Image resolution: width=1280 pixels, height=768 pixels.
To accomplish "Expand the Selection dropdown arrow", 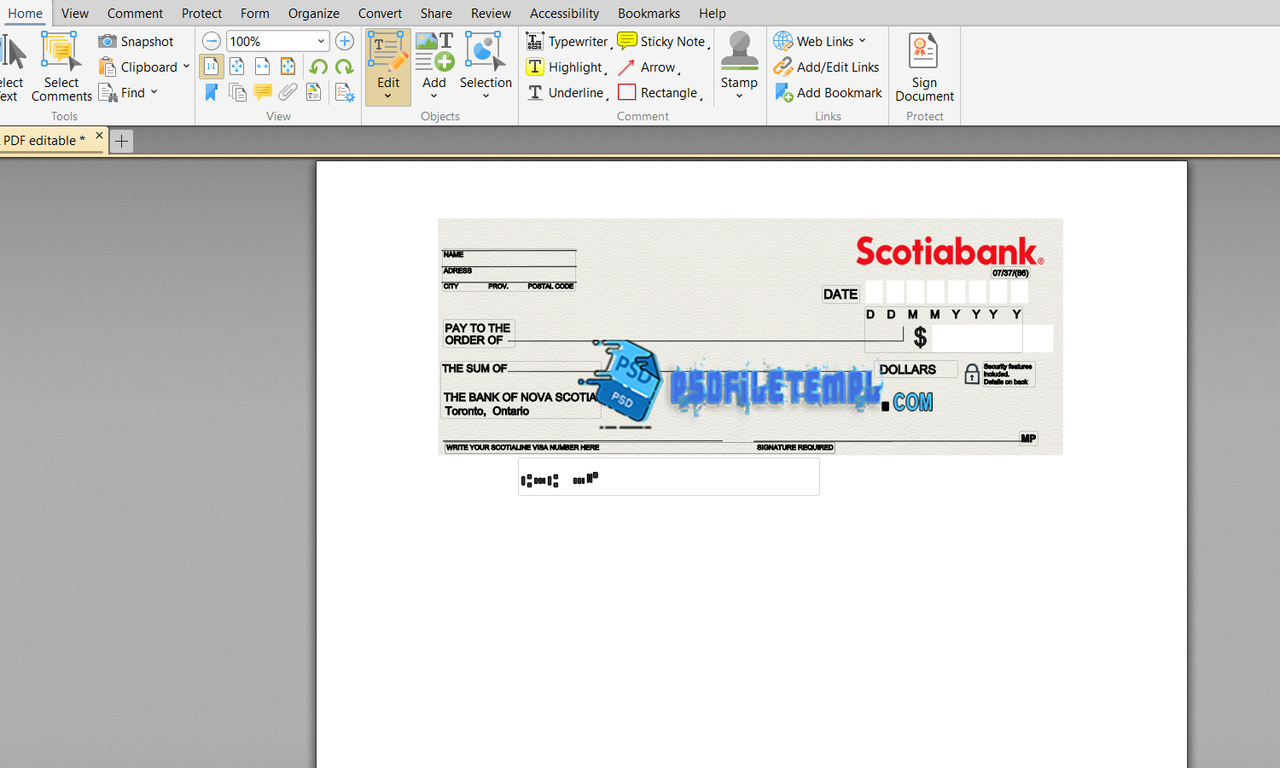I will click(x=486, y=97).
